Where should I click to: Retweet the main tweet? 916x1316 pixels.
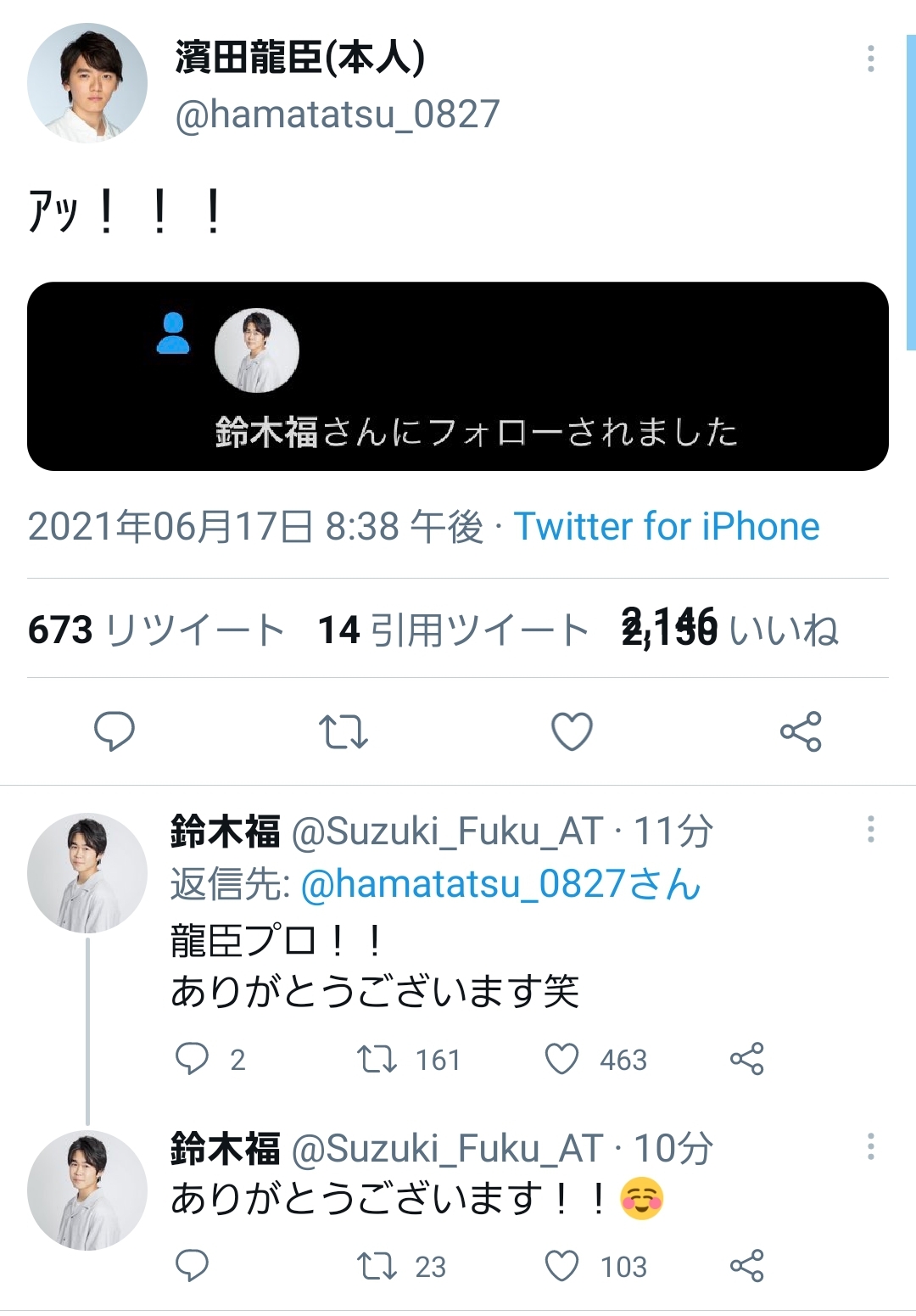point(343,731)
